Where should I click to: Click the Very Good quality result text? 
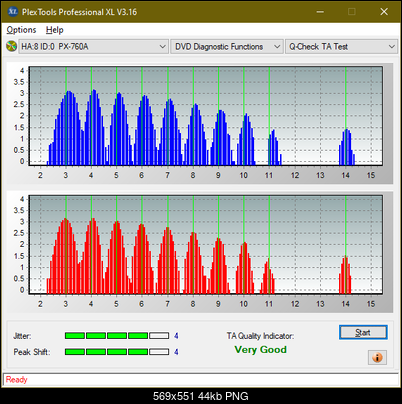click(260, 350)
